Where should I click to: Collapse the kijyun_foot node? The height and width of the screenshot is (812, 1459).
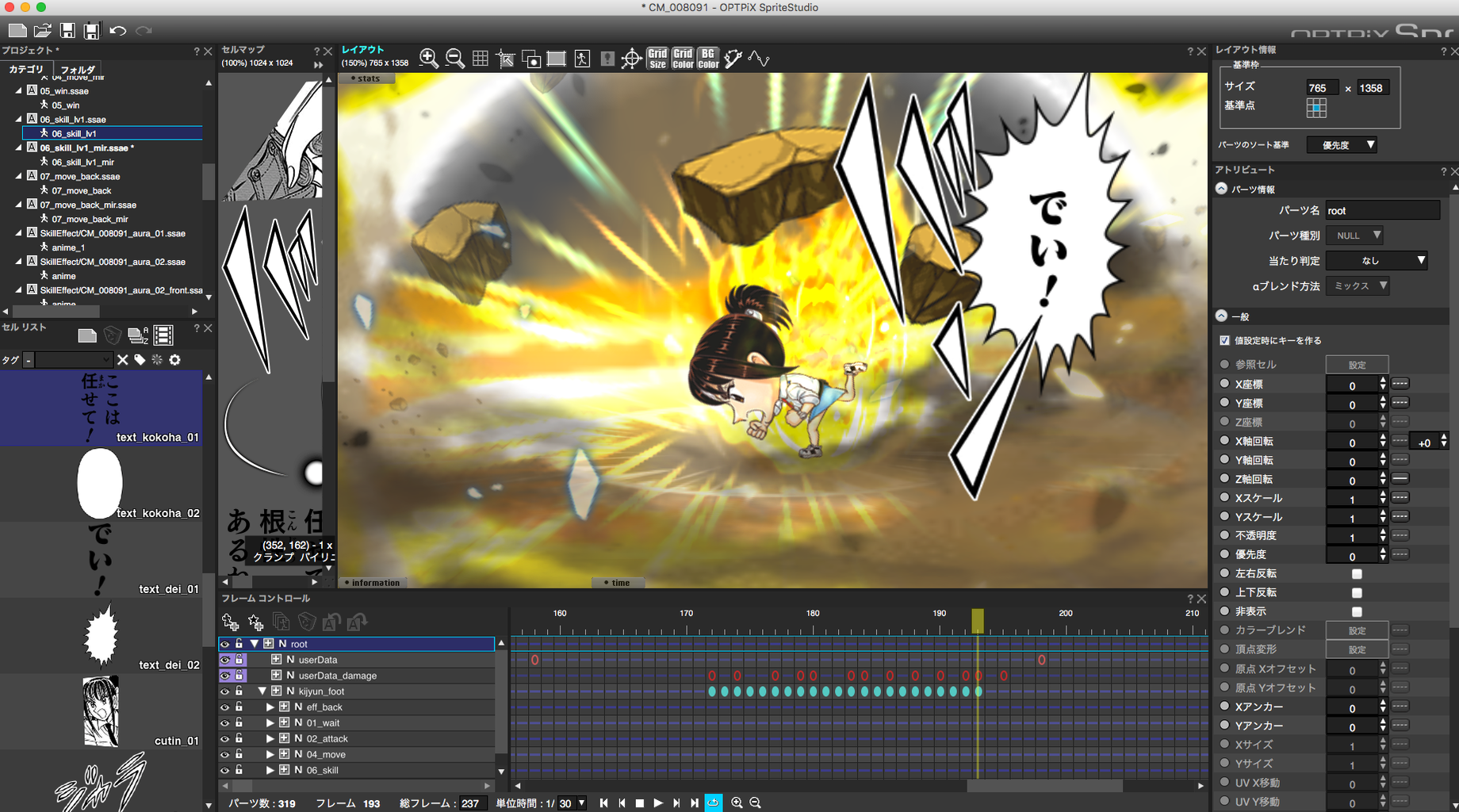click(x=262, y=691)
